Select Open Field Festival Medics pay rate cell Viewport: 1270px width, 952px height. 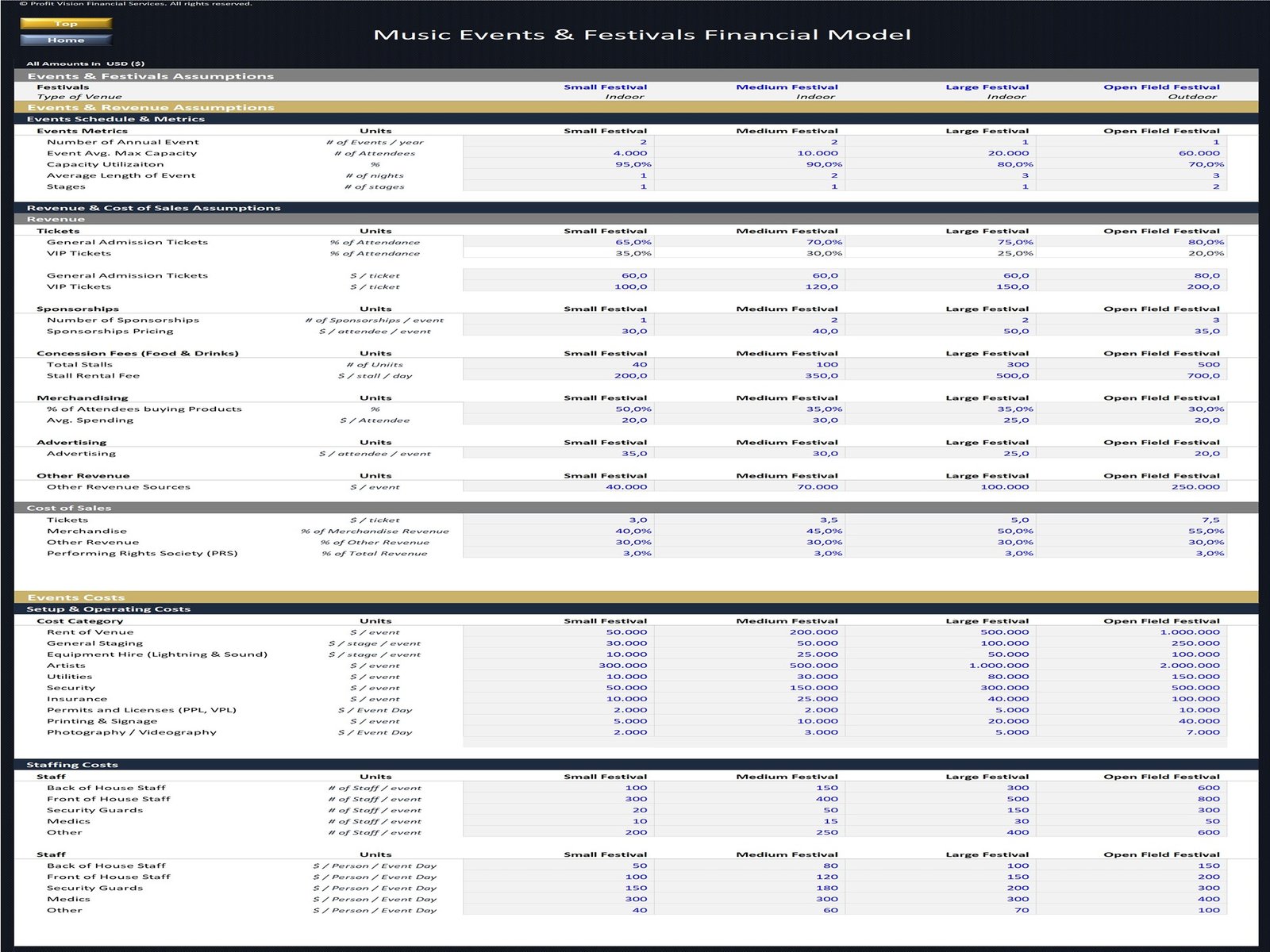(1131, 899)
